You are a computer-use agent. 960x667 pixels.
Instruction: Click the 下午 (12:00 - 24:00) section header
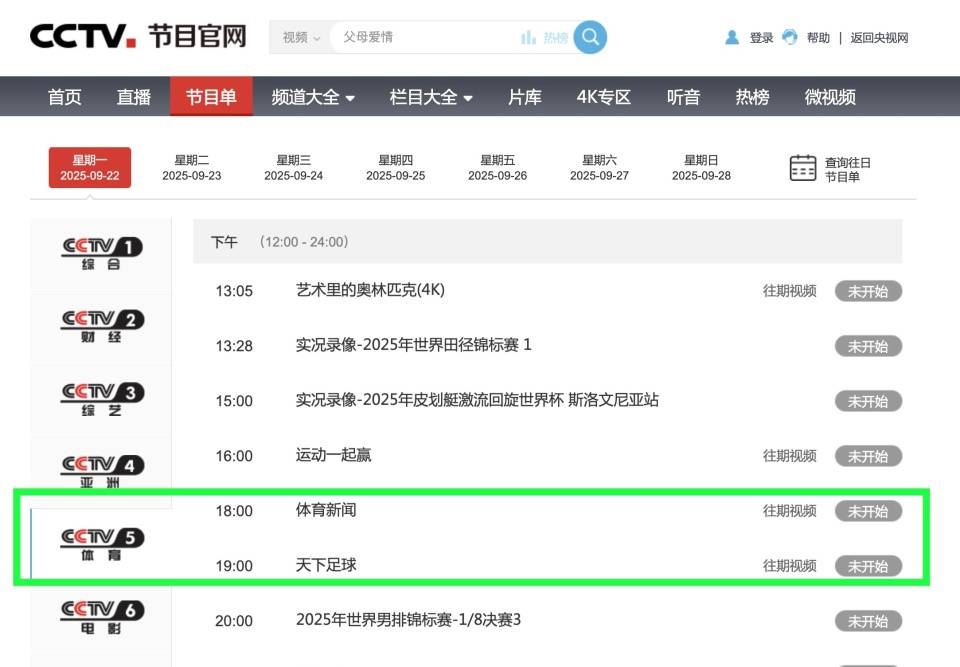point(547,241)
